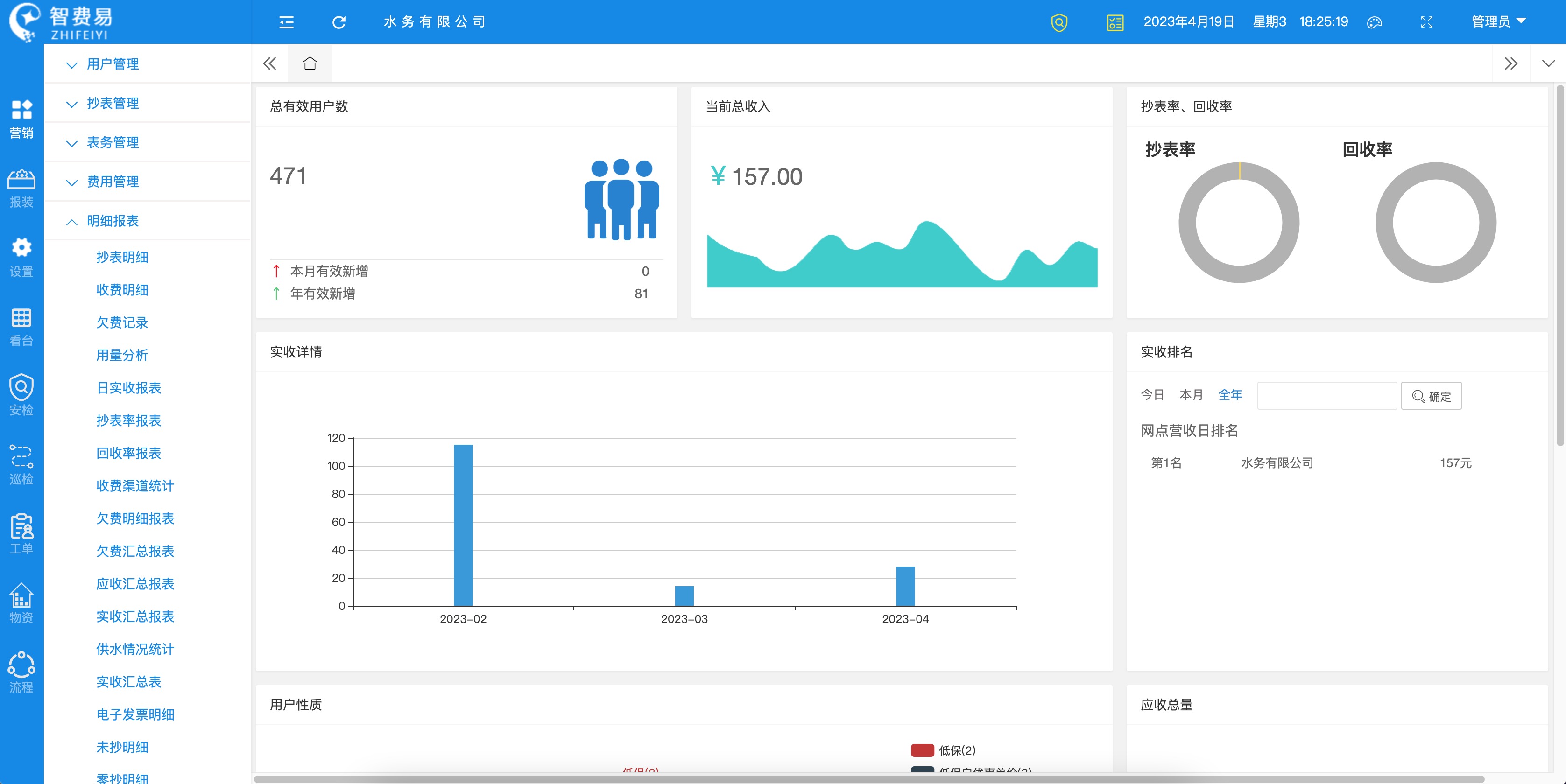Open 回收率报表 in the menu
The image size is (1566, 784).
point(129,454)
